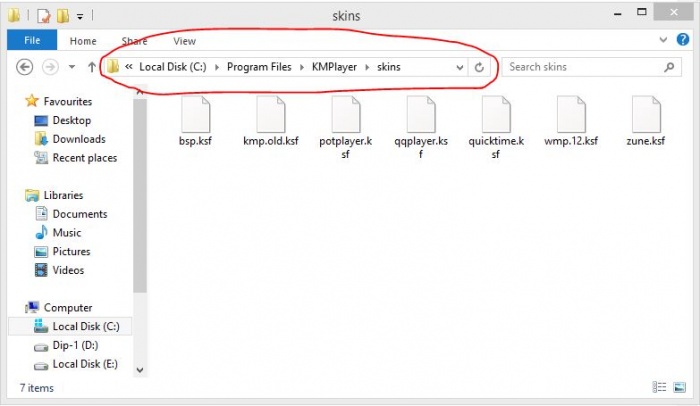Image resolution: width=700 pixels, height=406 pixels.
Task: Click the folder icon in address bar
Action: [113, 67]
